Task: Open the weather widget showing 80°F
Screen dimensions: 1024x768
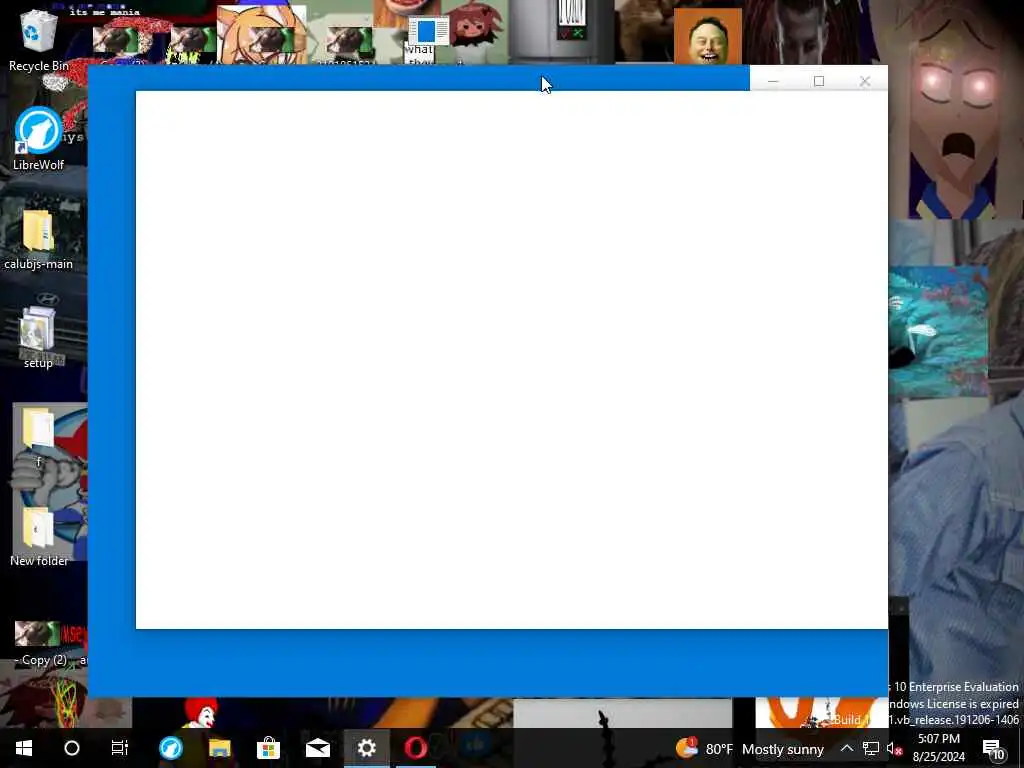Action: pos(750,748)
